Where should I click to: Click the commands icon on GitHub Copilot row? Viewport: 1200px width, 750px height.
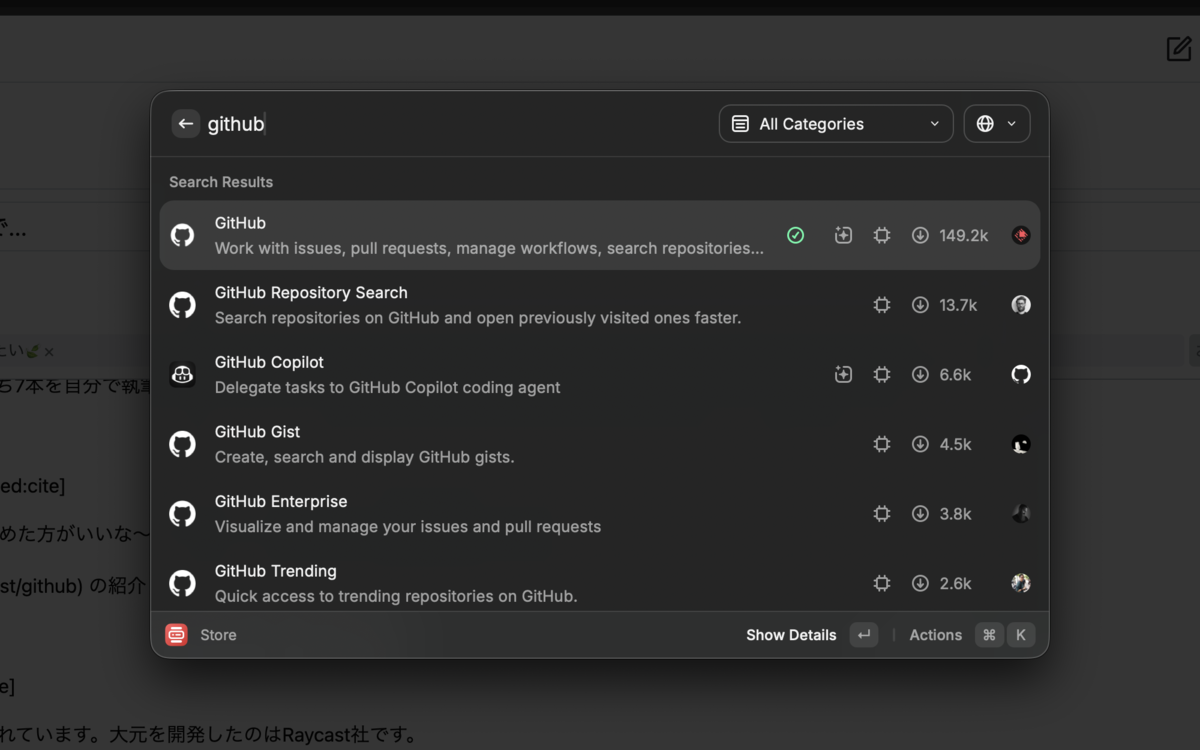pos(881,374)
